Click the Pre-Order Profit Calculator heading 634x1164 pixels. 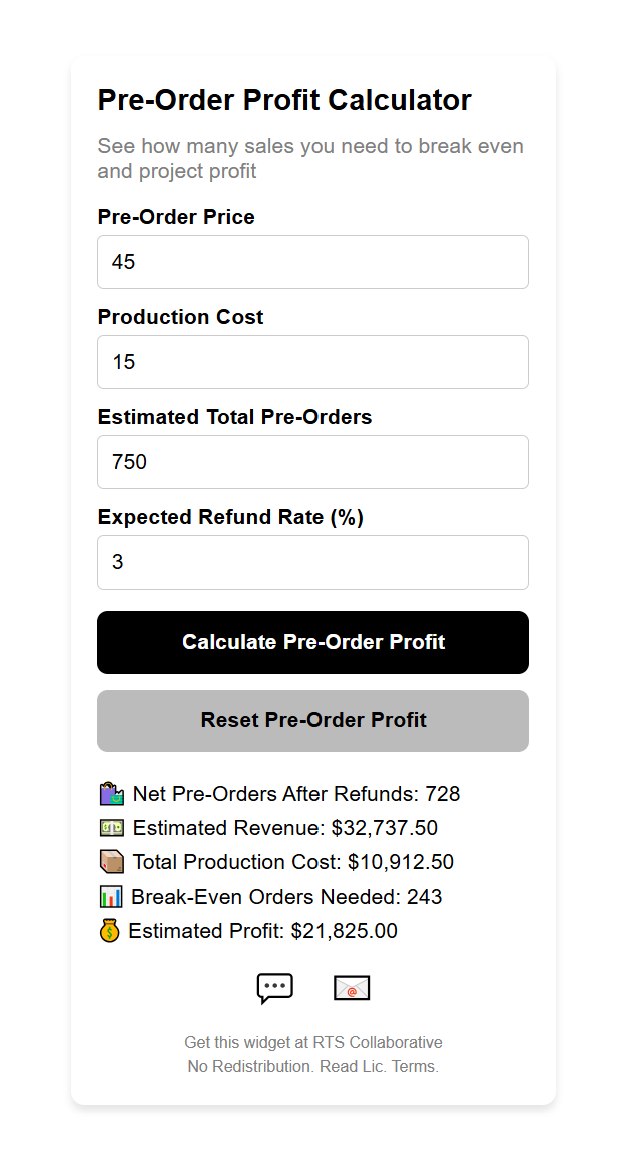(x=283, y=100)
